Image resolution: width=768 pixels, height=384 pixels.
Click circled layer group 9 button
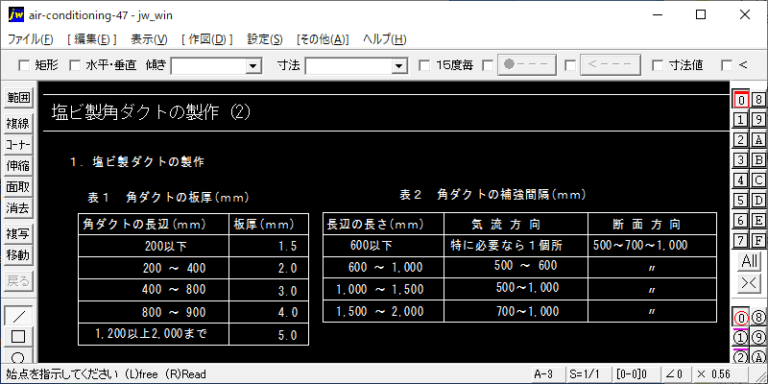(x=758, y=337)
